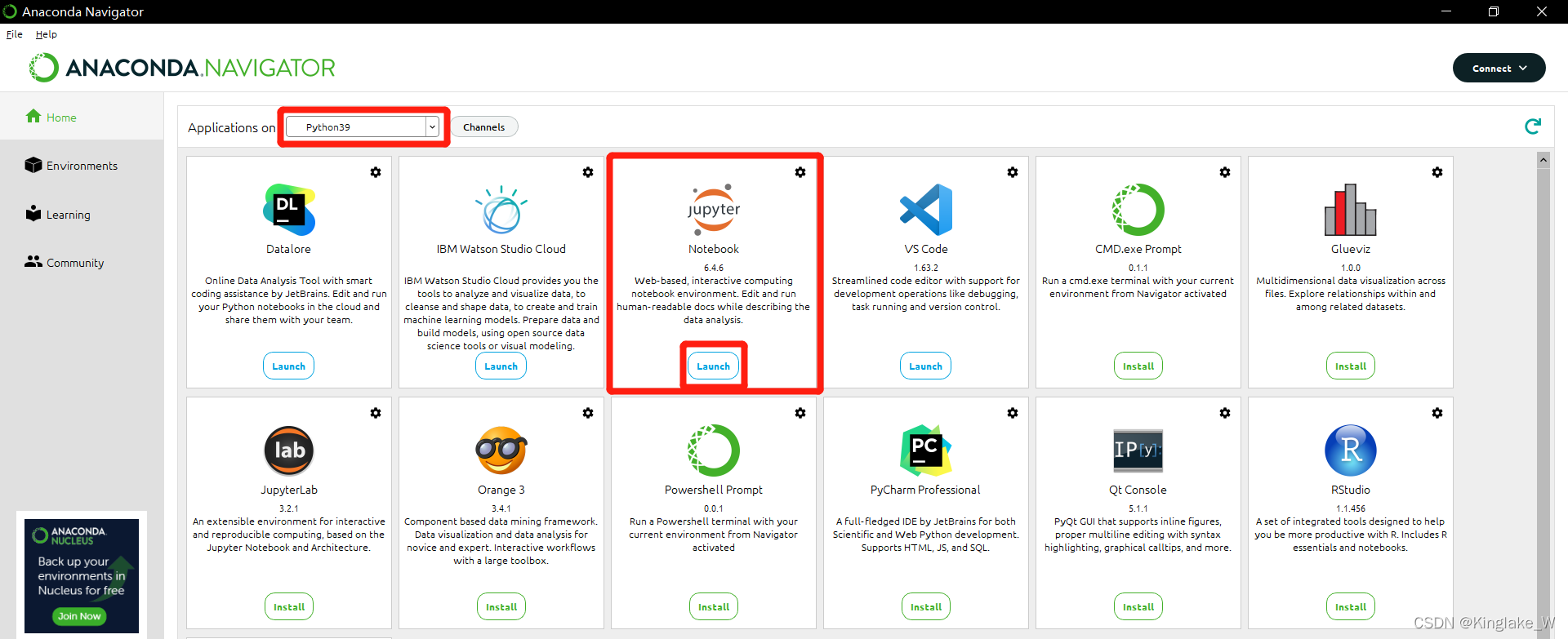
Task: Click the PyCharm PC logo icon
Action: click(926, 450)
